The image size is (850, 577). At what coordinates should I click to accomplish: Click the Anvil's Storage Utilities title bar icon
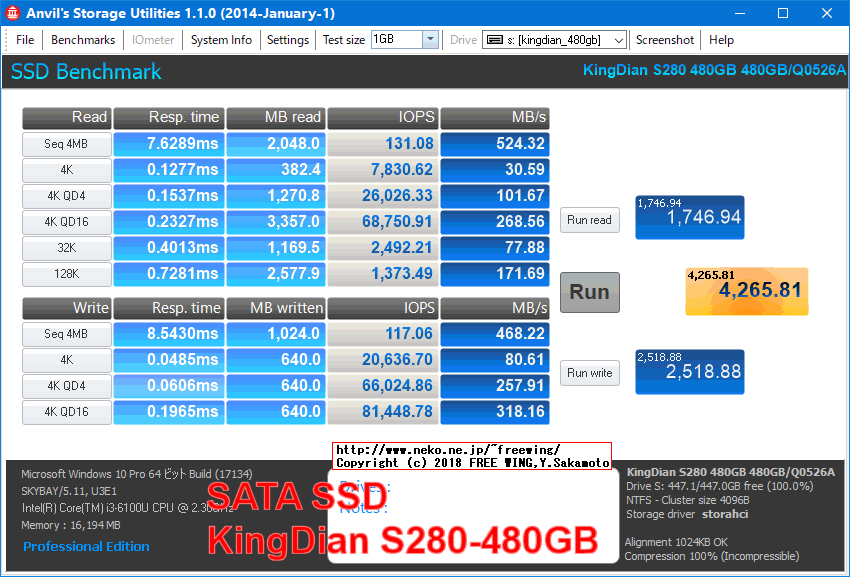point(12,12)
